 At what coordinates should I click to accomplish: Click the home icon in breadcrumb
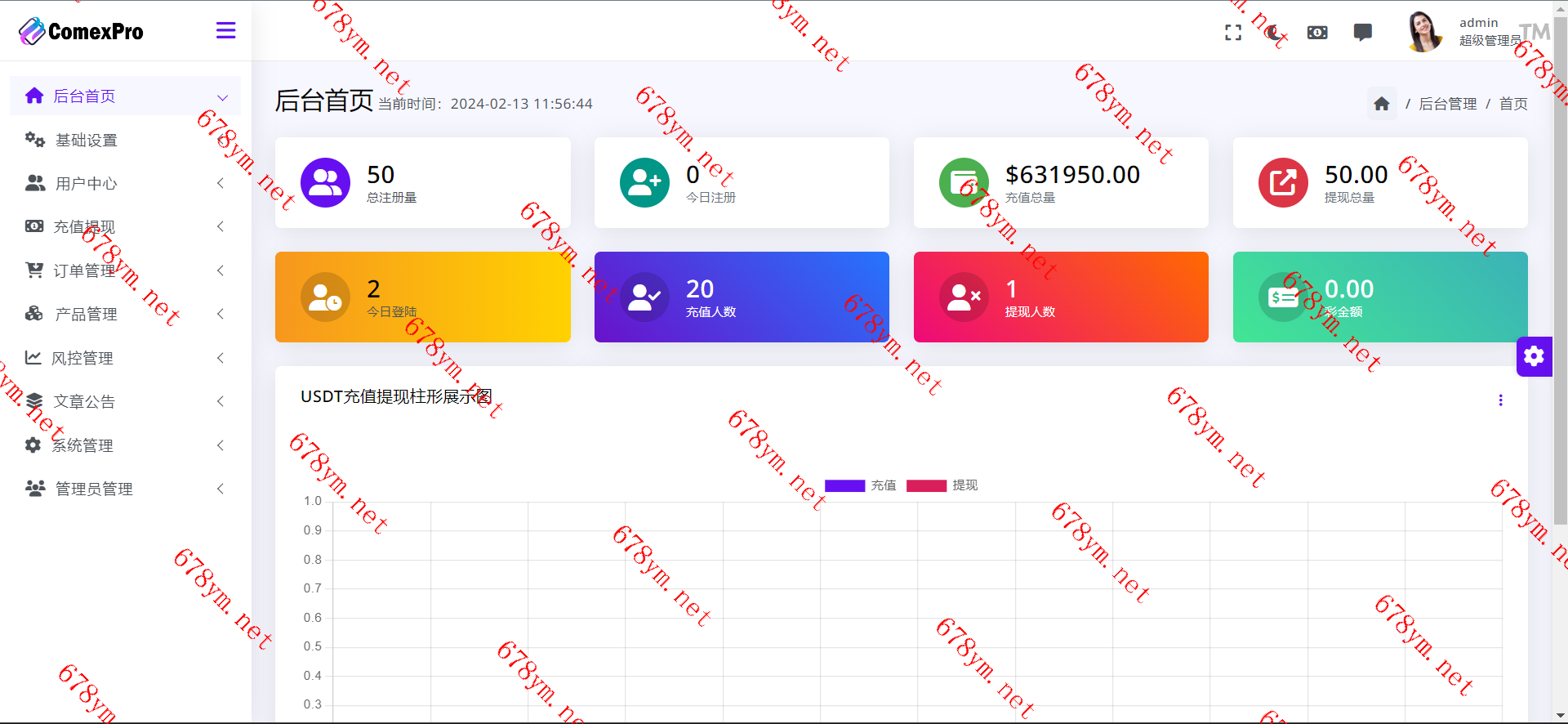pos(1382,104)
